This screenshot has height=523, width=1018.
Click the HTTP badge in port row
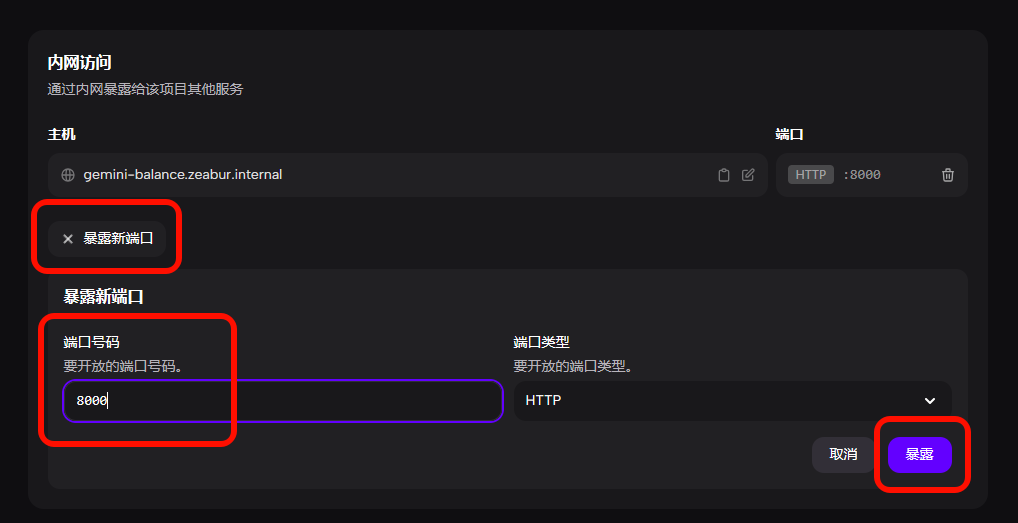[x=810, y=175]
